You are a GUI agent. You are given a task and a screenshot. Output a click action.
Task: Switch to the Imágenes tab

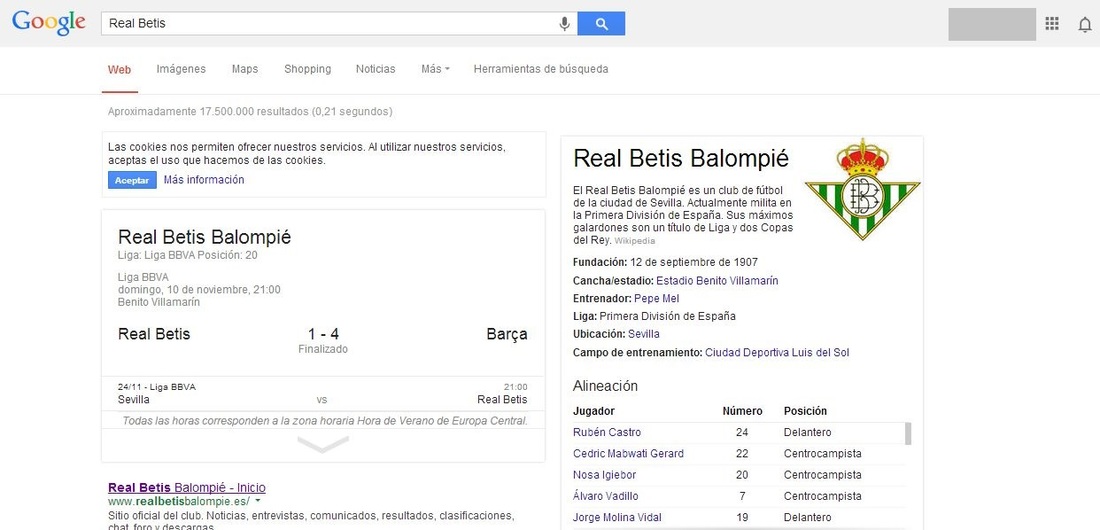coord(181,69)
